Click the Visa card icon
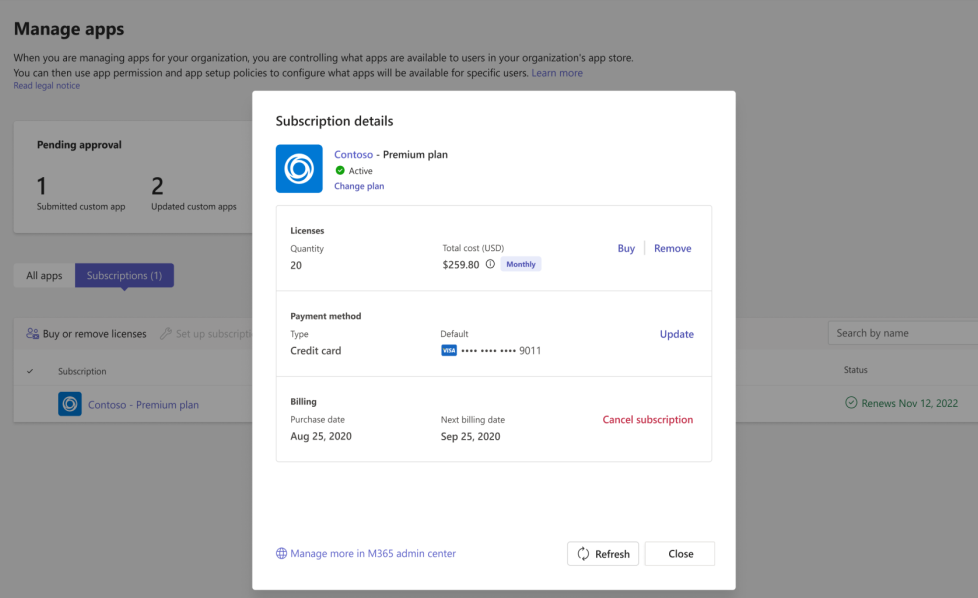Screen dimensions: 978x598 (449, 350)
